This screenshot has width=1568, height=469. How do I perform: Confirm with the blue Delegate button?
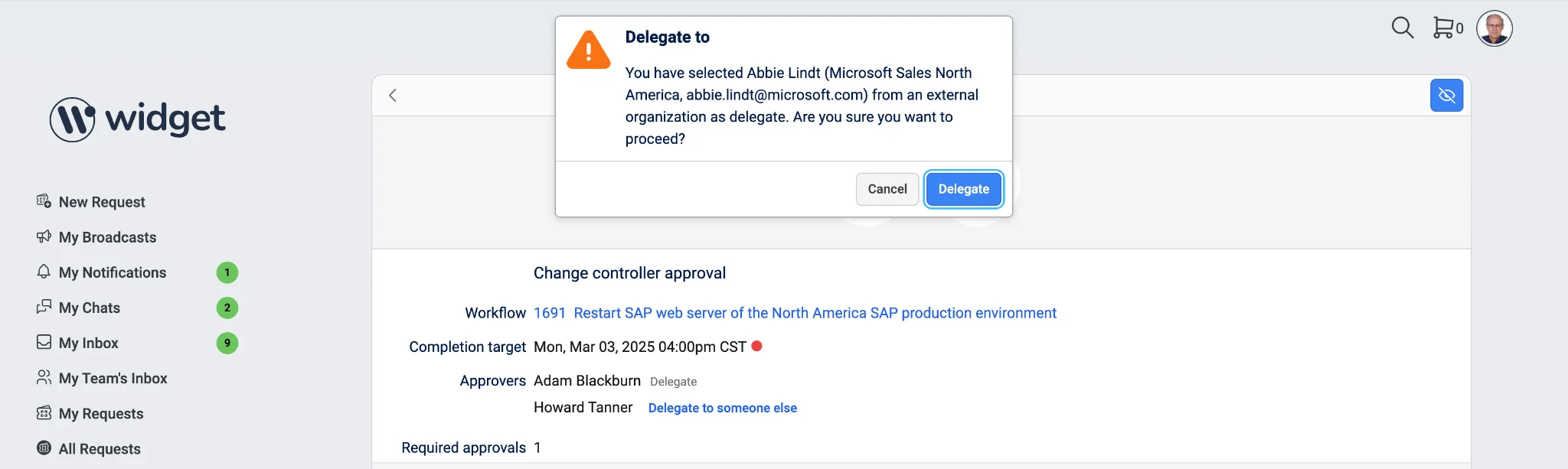click(963, 189)
